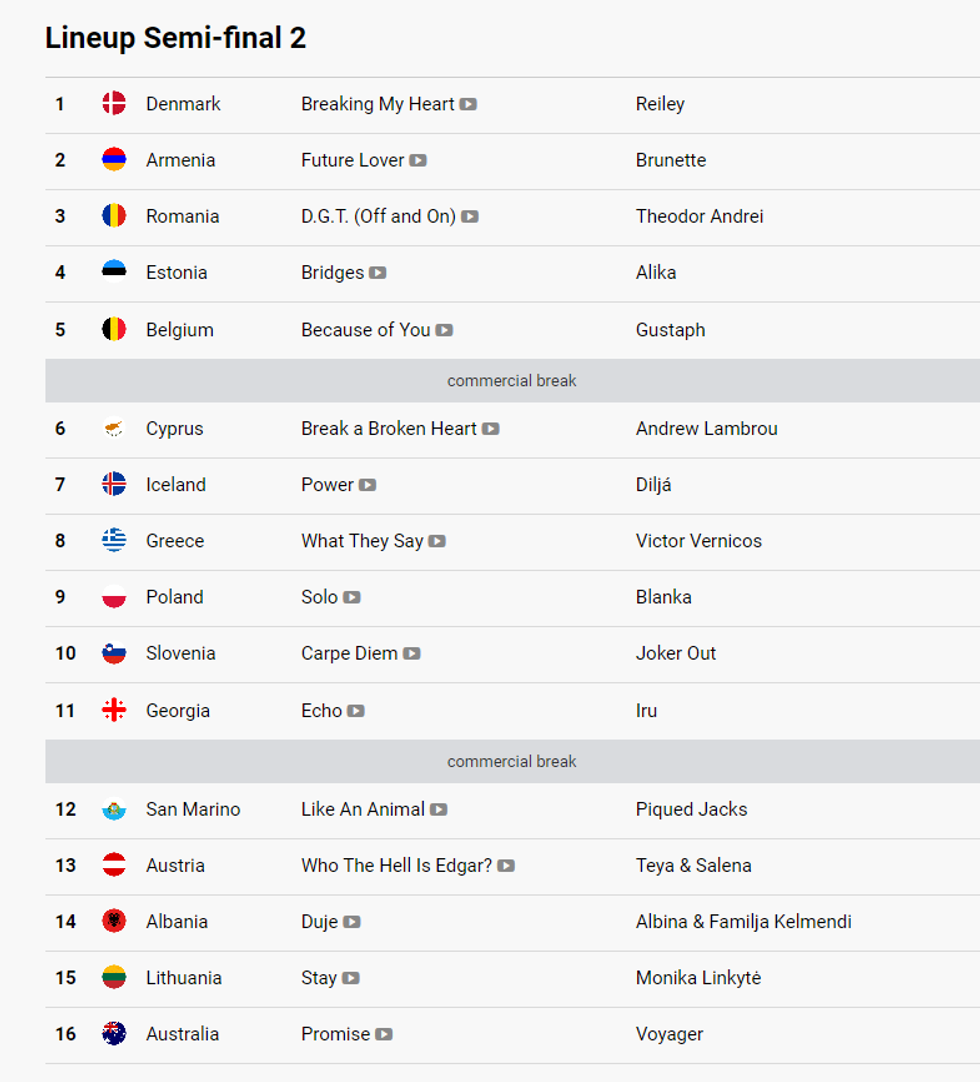
Task: Open the video for Who The Hell Is Edgar?
Action: 506,866
